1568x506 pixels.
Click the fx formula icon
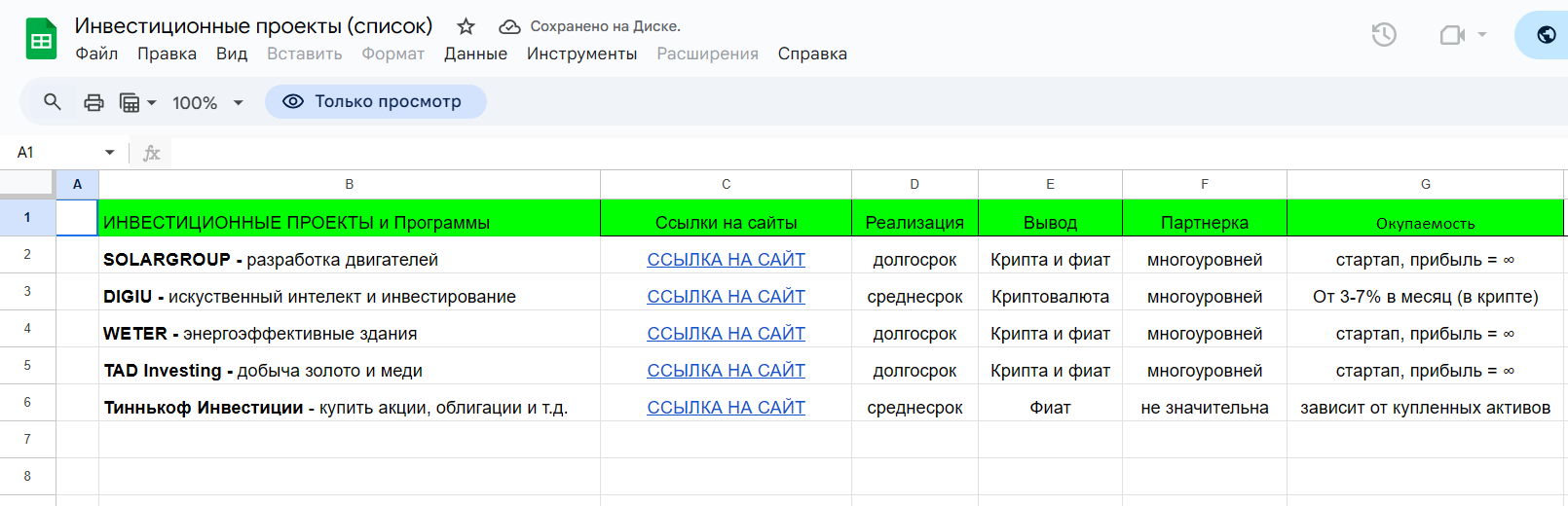click(x=151, y=153)
